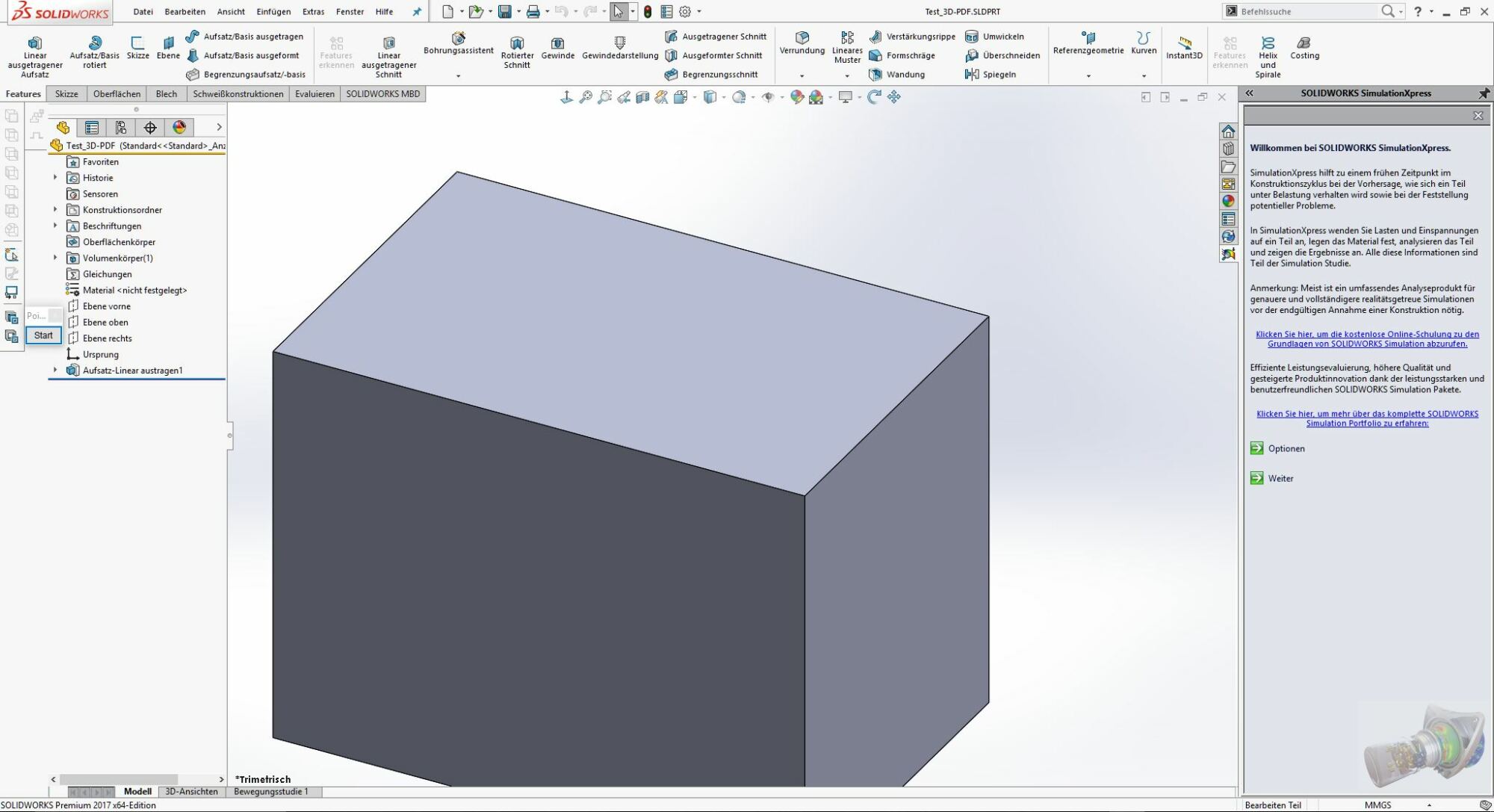This screenshot has height=812, width=1494.
Task: Open the DisplayManager color wheel tab
Action: (x=179, y=128)
